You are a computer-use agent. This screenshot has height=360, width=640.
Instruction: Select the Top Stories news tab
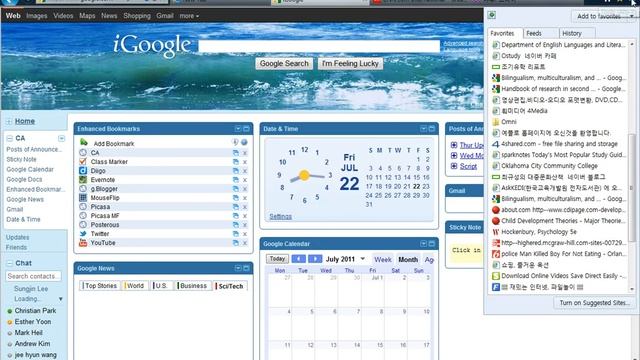pyautogui.click(x=100, y=286)
